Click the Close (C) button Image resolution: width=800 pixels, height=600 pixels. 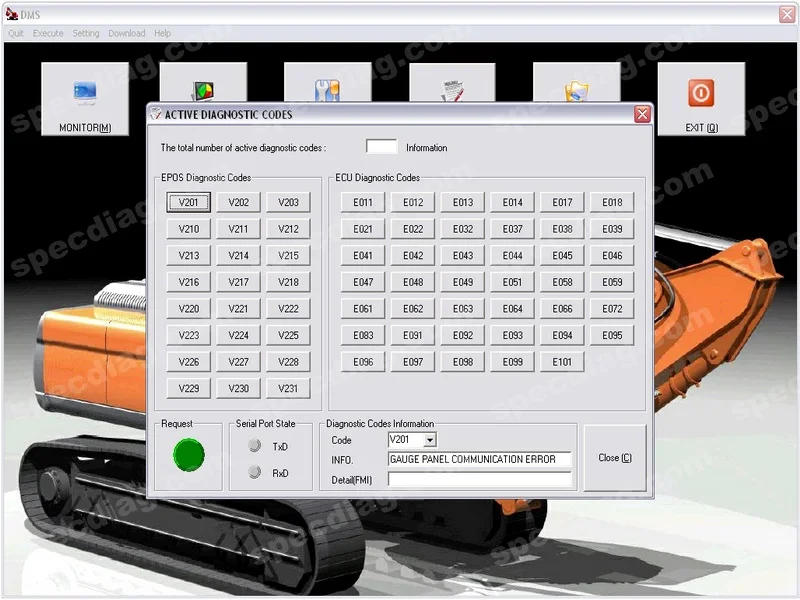(x=614, y=457)
